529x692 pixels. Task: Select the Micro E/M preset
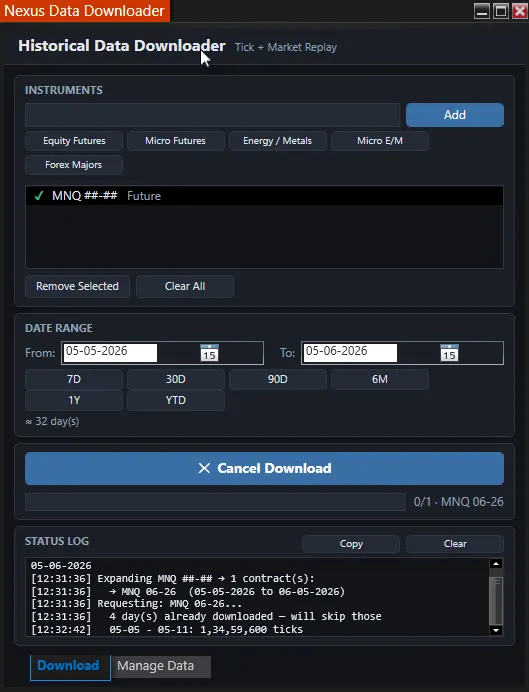[380, 141]
